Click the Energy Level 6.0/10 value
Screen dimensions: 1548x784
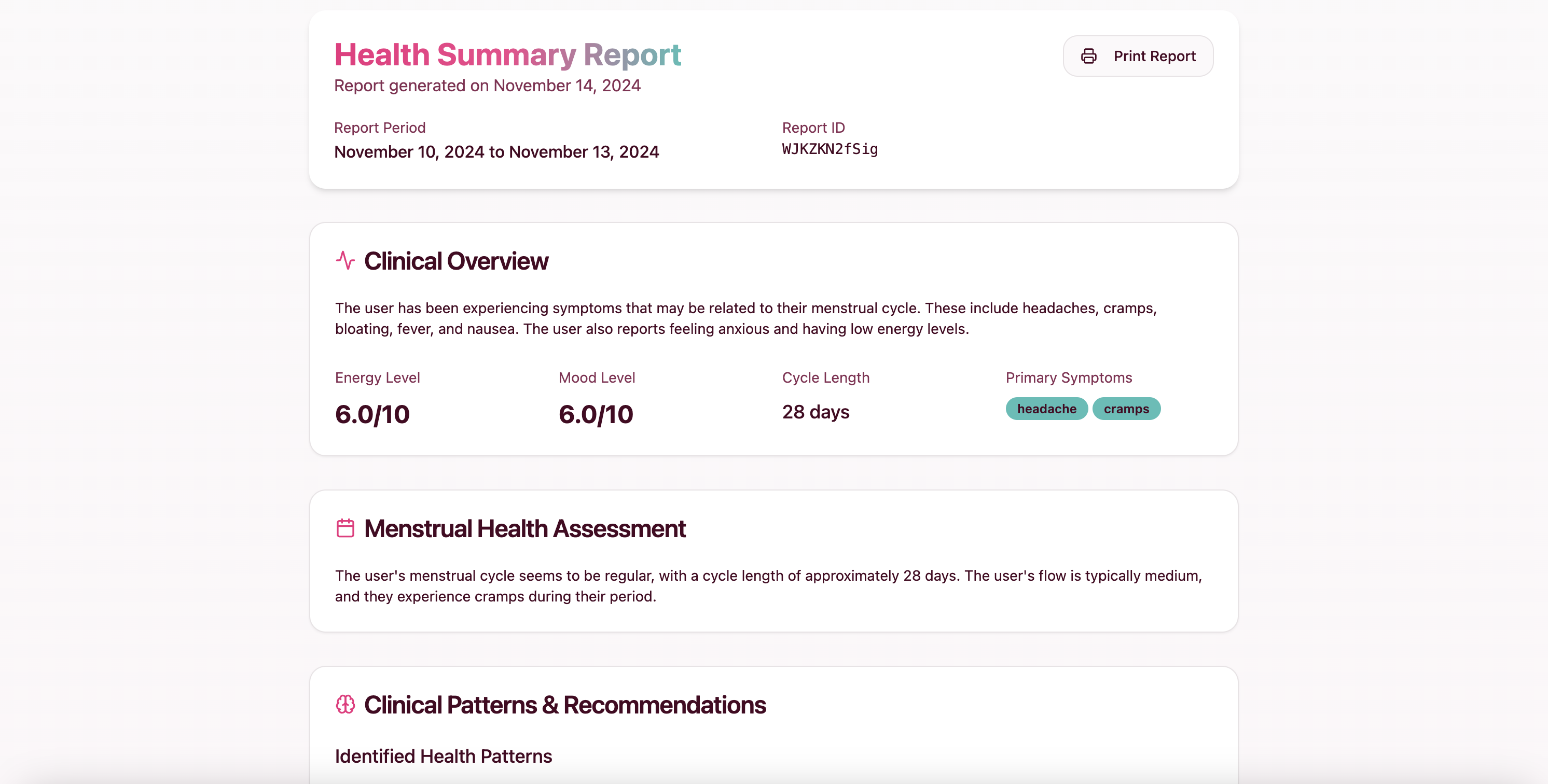(x=372, y=414)
